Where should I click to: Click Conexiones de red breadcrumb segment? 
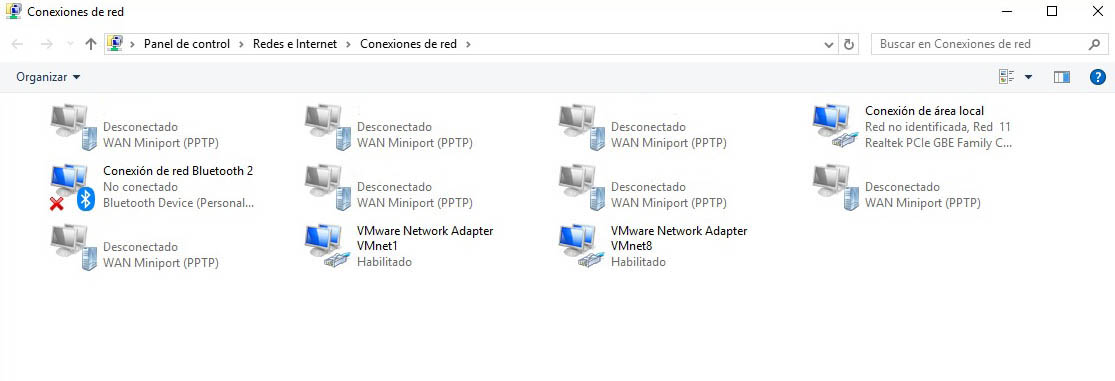[408, 44]
